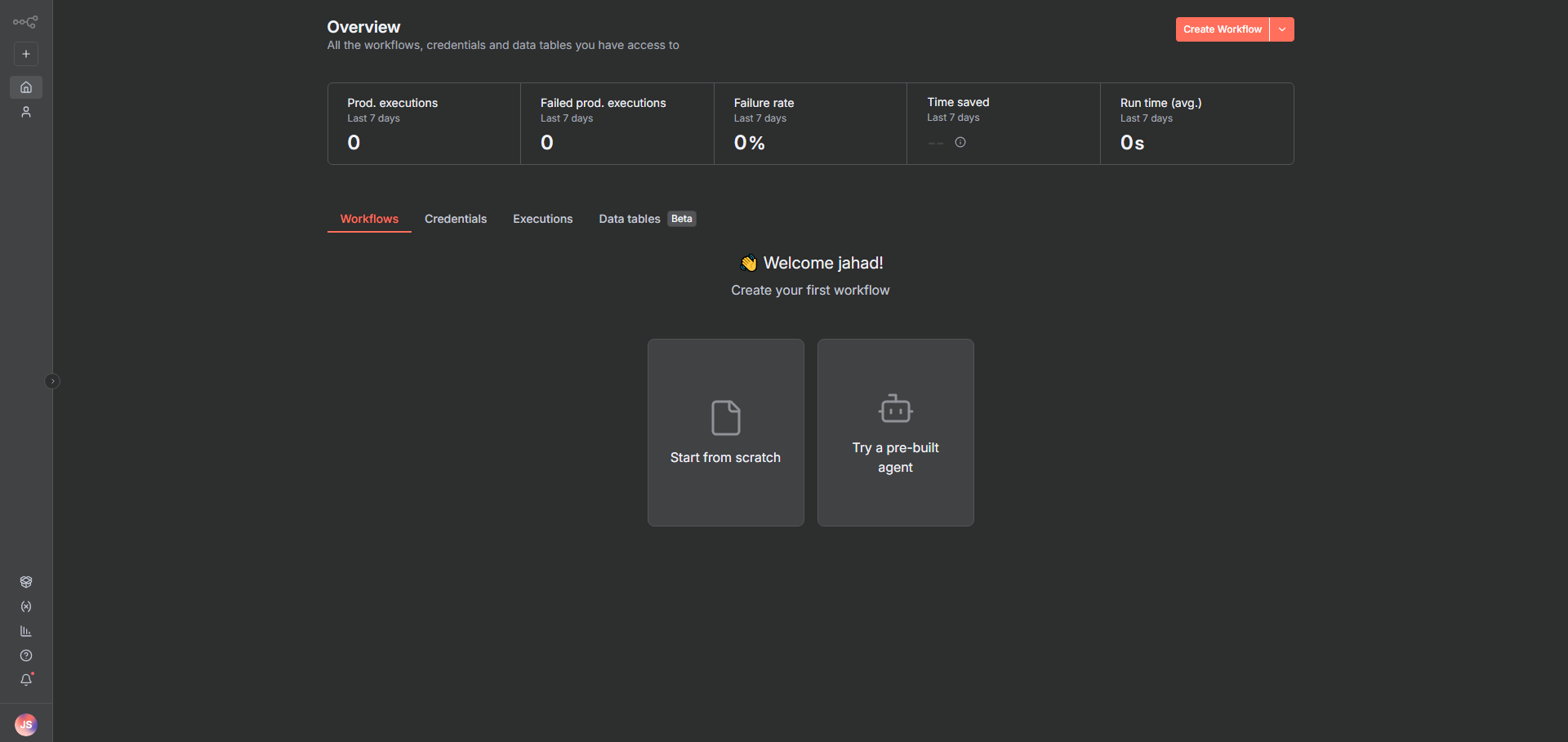Expand the Create Workflow dropdown arrow
This screenshot has height=742, width=1568.
pyautogui.click(x=1282, y=29)
